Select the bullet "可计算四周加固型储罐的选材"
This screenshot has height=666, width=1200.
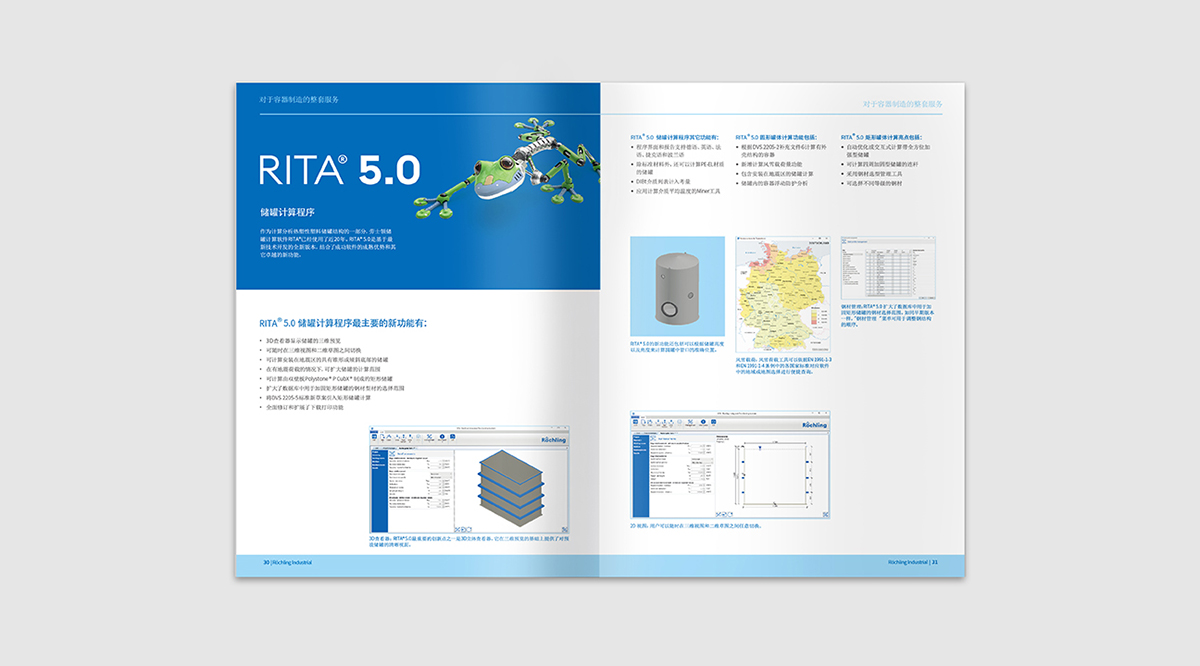coord(883,164)
